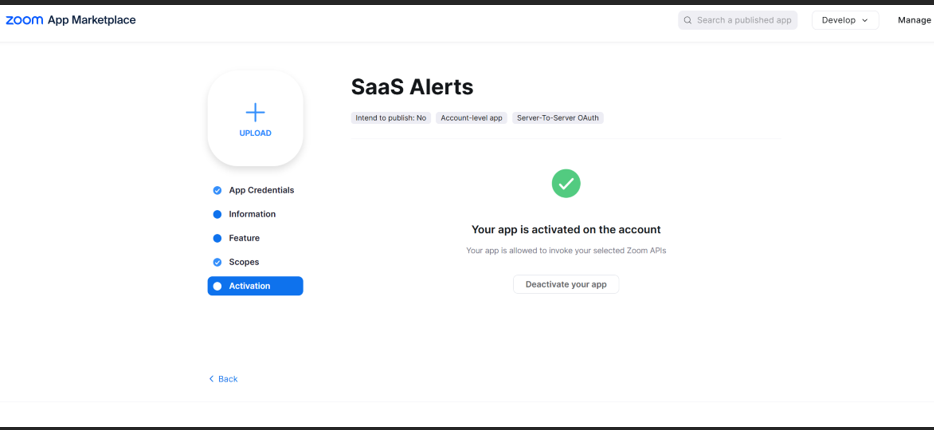Click the green activation checkmark icon
Screen dimensions: 934x430
point(566,183)
